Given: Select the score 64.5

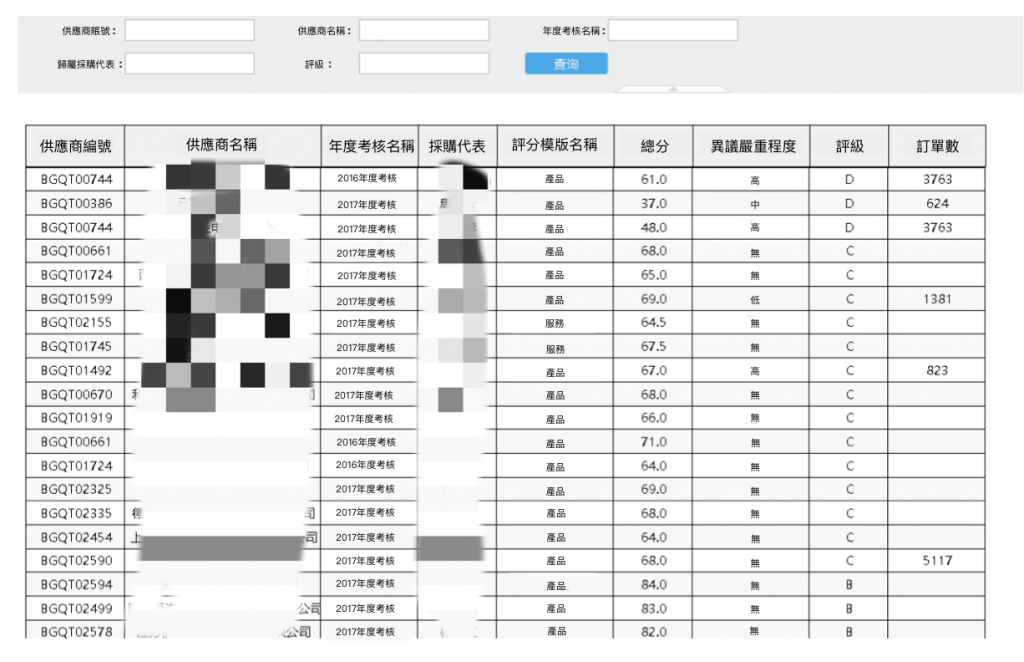Looking at the screenshot, I should click(654, 323).
